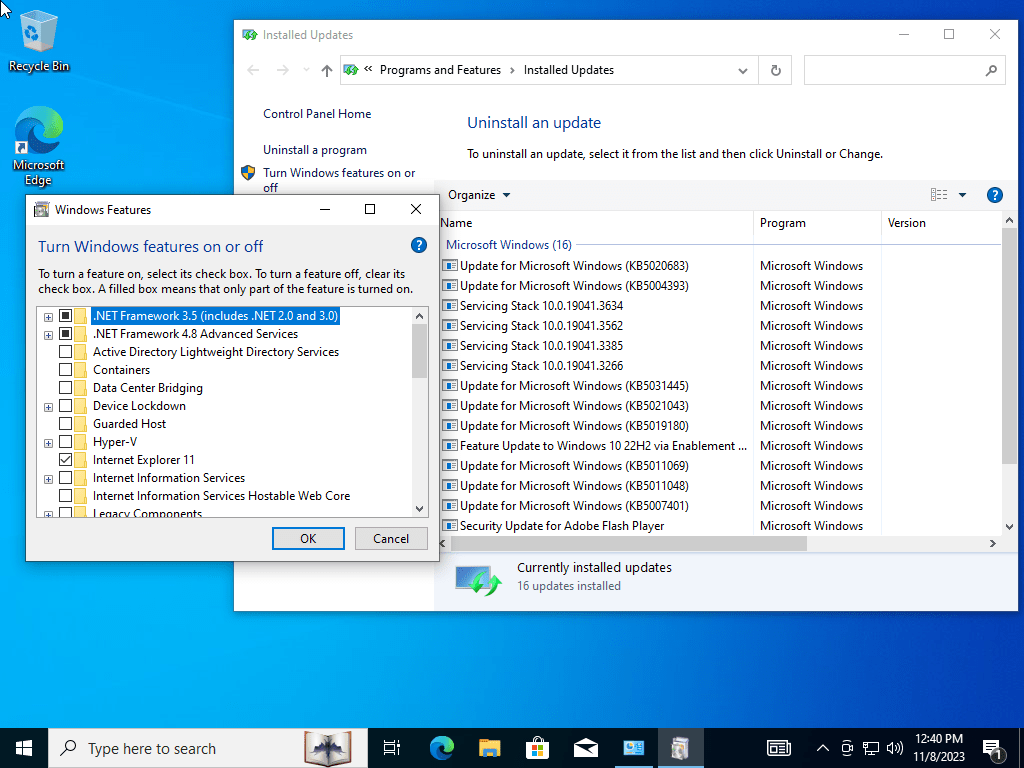
Task: Click Programs and Features breadcrumb
Action: point(440,70)
